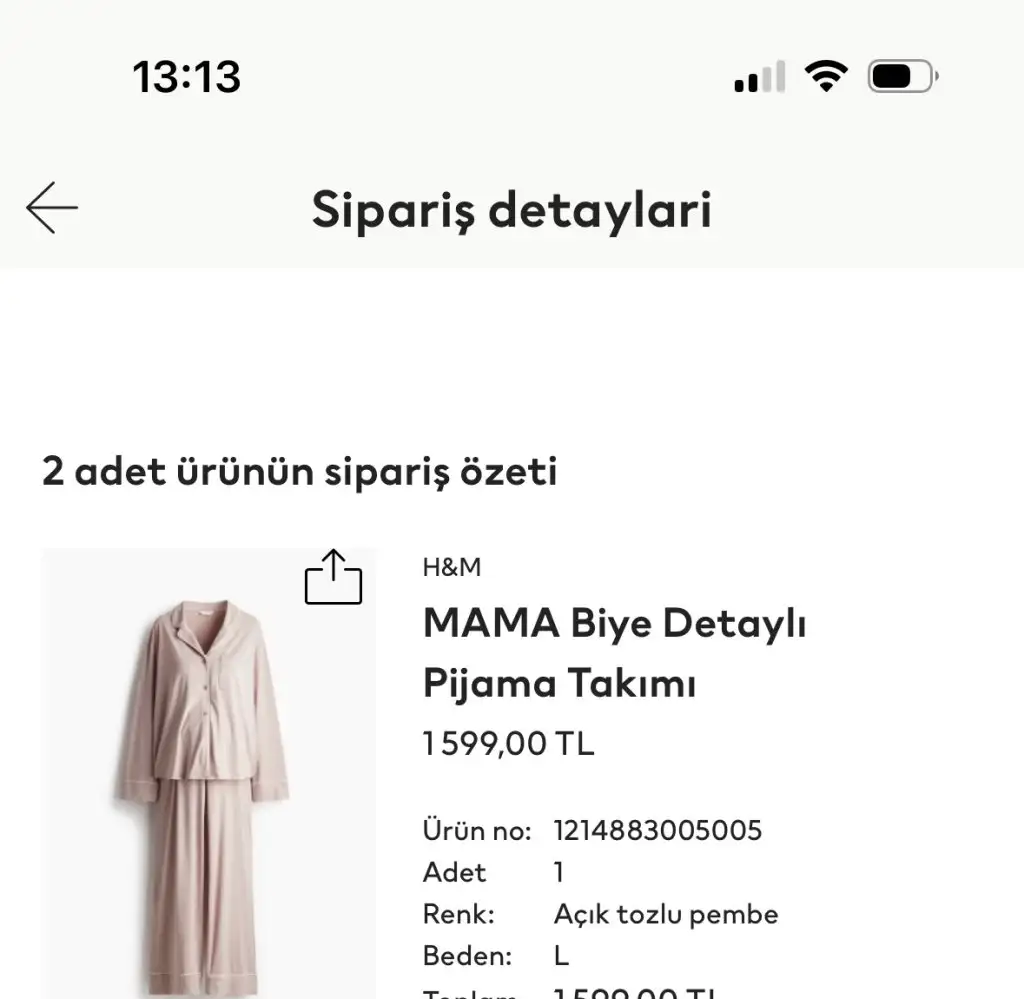Select product number 1214883005005

click(x=657, y=830)
